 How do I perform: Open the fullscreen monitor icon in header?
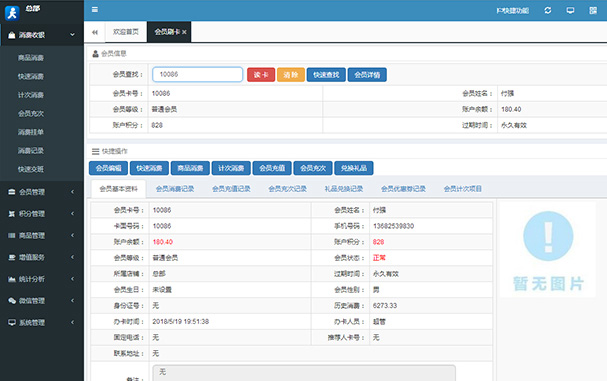[x=570, y=10]
